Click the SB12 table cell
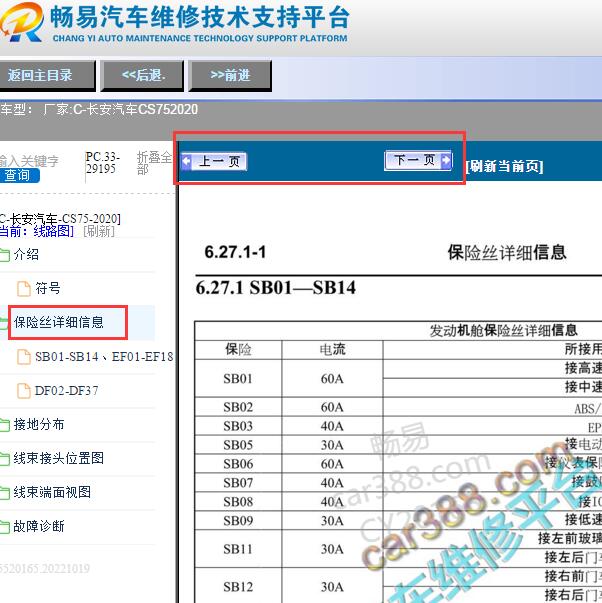 pyautogui.click(x=238, y=585)
